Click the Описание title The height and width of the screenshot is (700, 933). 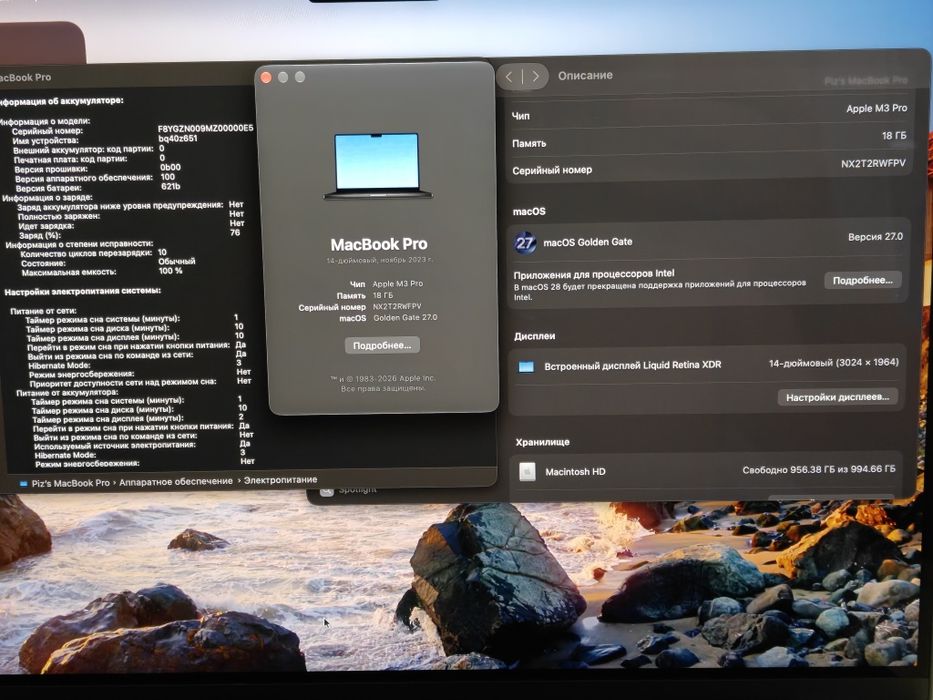[585, 76]
